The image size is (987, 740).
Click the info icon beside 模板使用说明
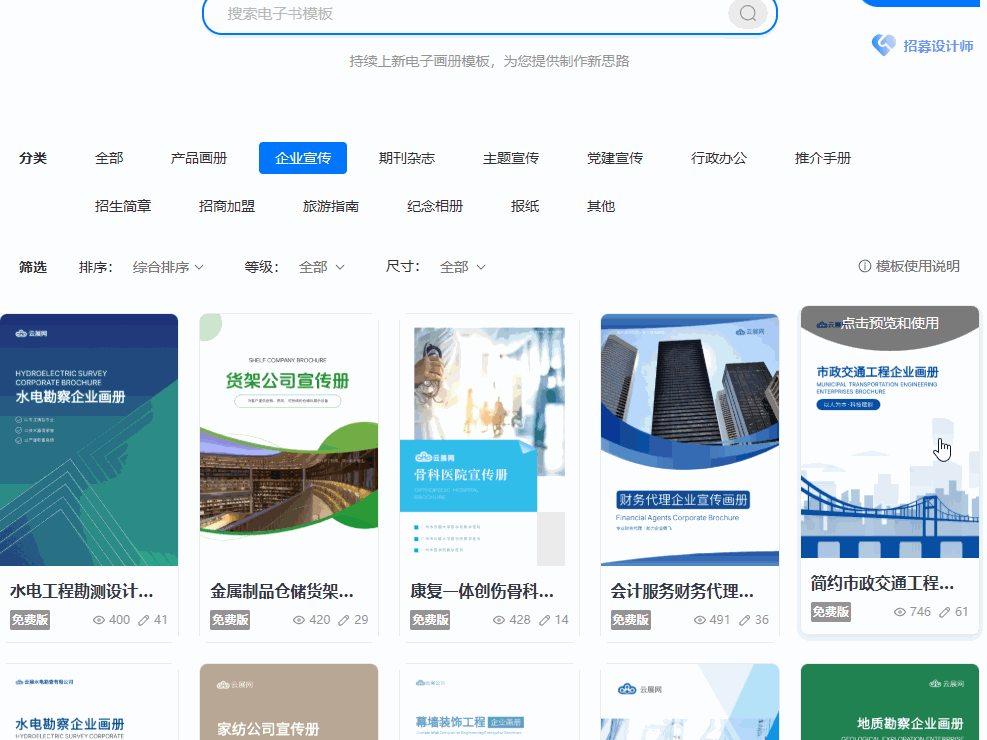[x=865, y=266]
